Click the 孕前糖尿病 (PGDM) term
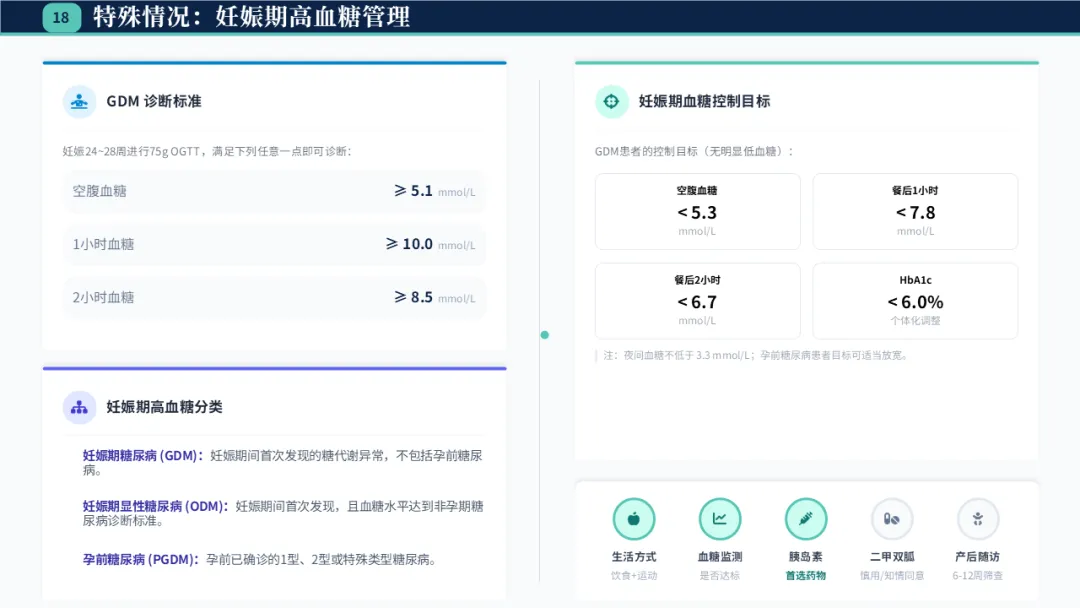Image resolution: width=1080 pixels, height=608 pixels. click(141, 560)
